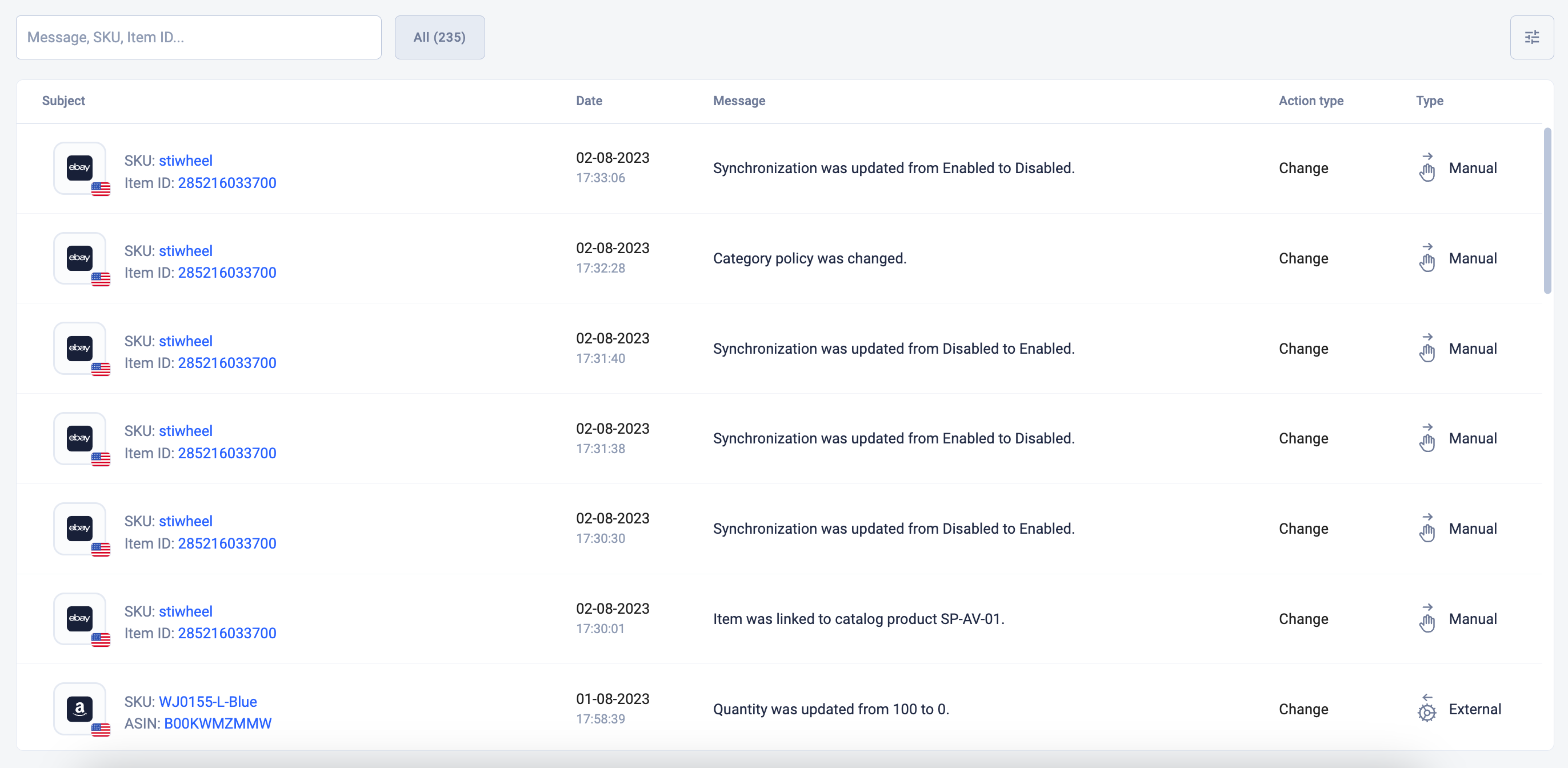This screenshot has height=768, width=1568.
Task: Open SKU stiwheel link in first row
Action: pos(186,161)
